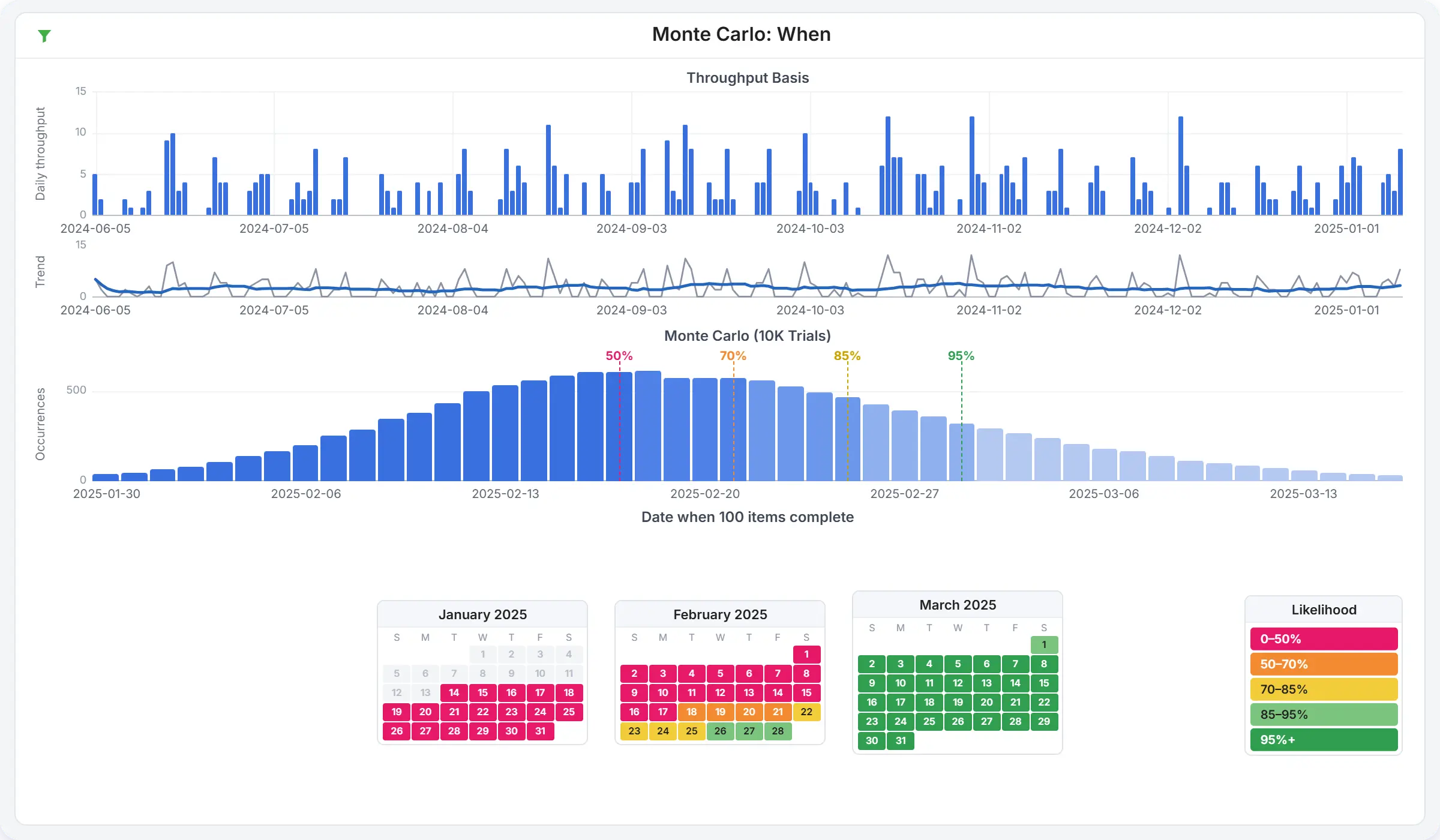This screenshot has height=840, width=1440.
Task: Click February 22 yellow calendar day
Action: (x=806, y=712)
